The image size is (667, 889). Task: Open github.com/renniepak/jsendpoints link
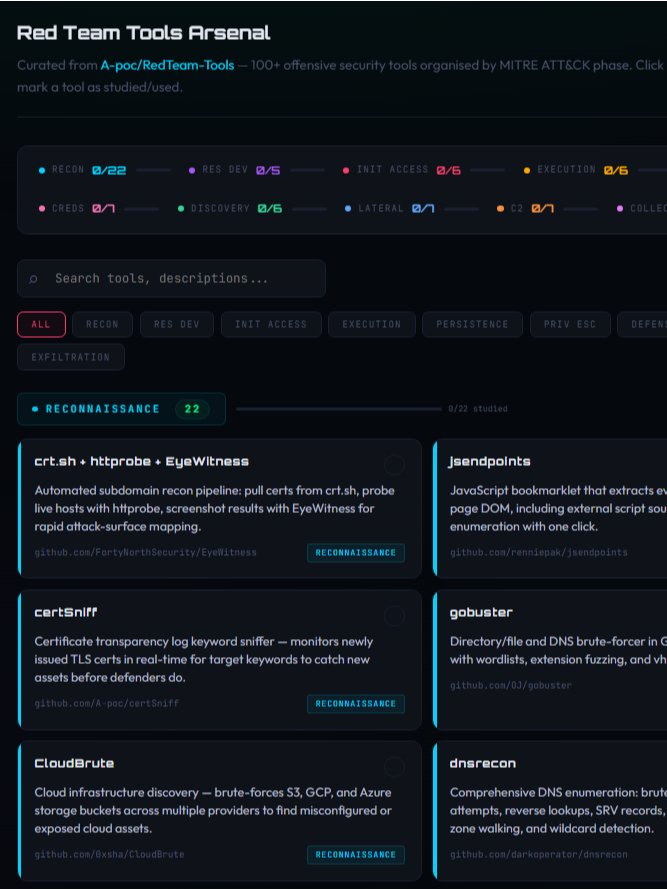click(539, 552)
